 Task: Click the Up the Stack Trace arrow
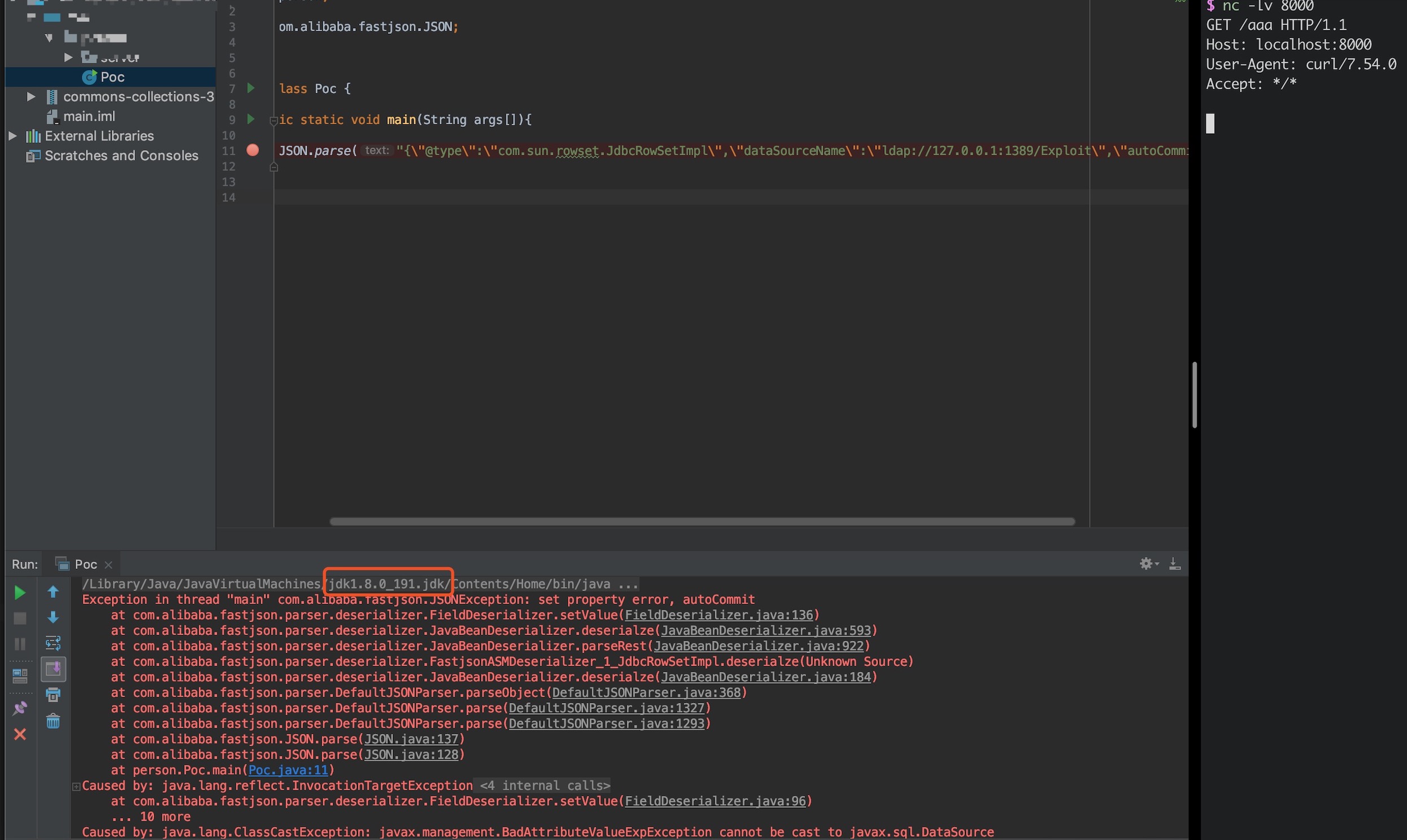(53, 592)
